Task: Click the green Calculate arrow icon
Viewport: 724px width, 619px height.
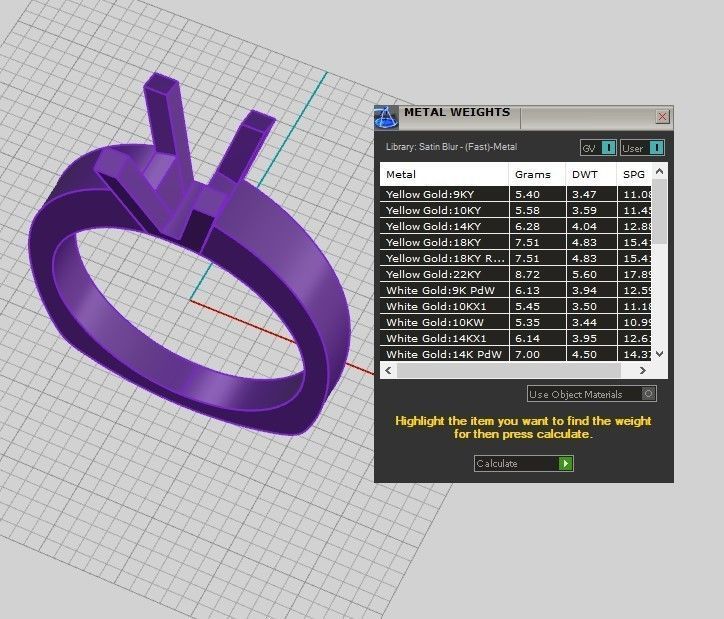Action: pyautogui.click(x=566, y=463)
